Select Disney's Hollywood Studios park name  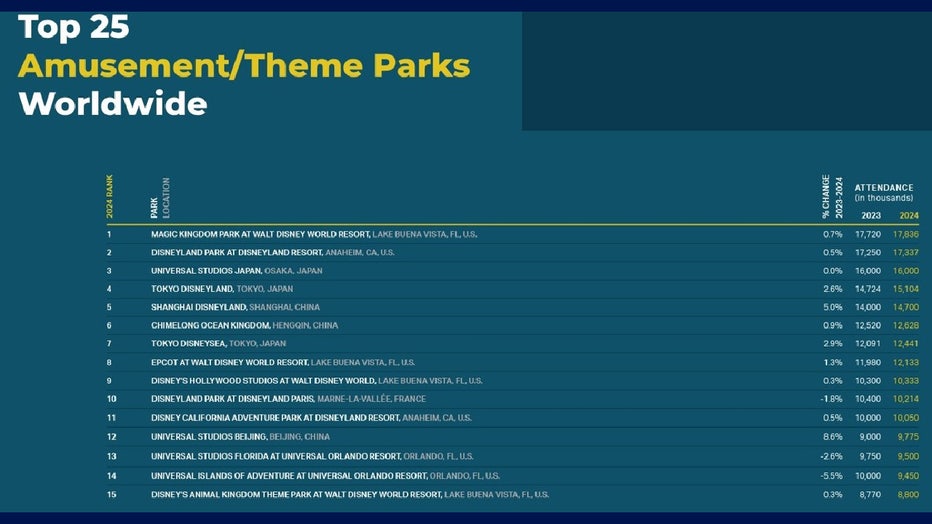(263, 381)
